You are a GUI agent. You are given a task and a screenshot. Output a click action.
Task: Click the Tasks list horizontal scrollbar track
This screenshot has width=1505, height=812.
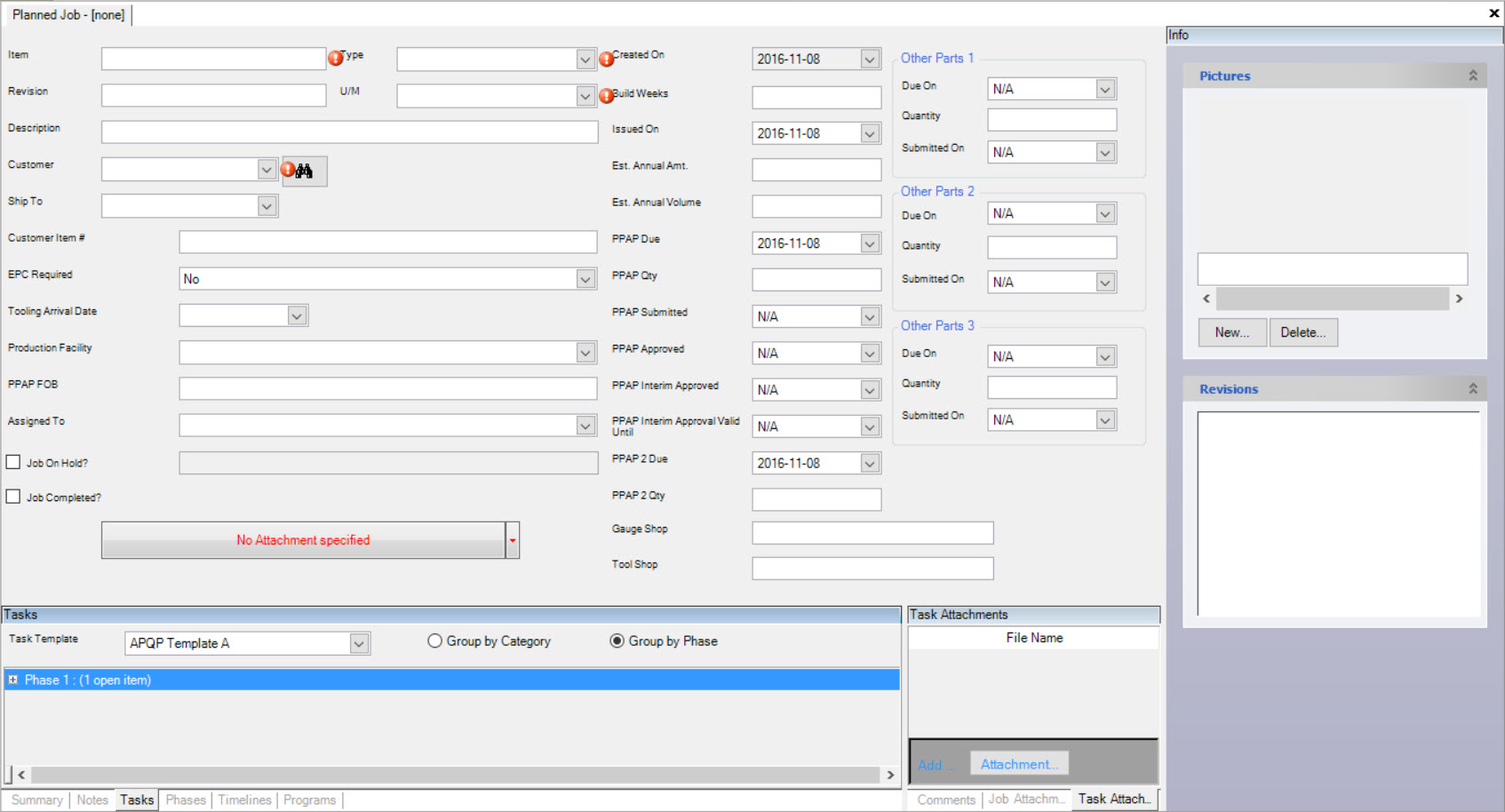pos(456,775)
